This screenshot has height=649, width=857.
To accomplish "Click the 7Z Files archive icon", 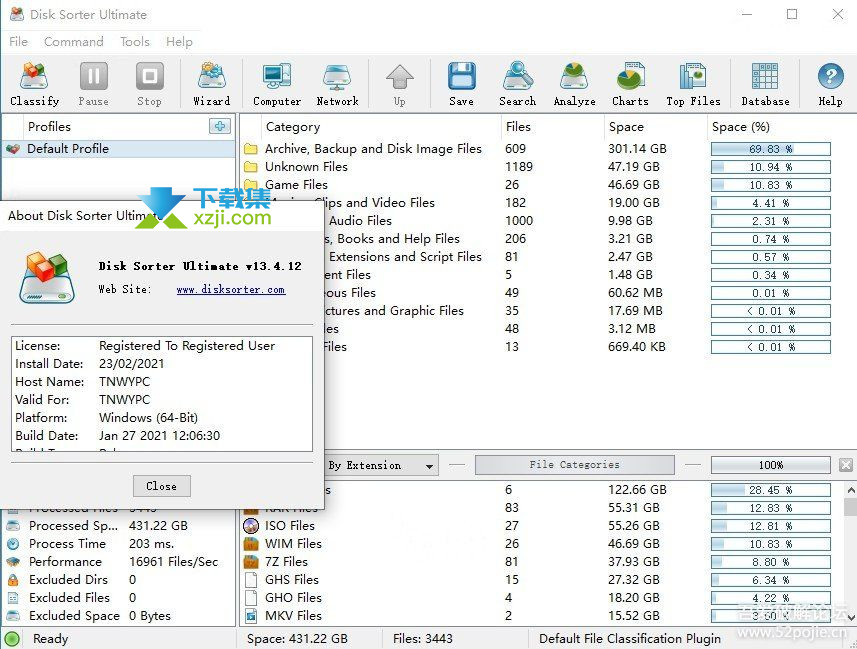I will click(x=251, y=562).
